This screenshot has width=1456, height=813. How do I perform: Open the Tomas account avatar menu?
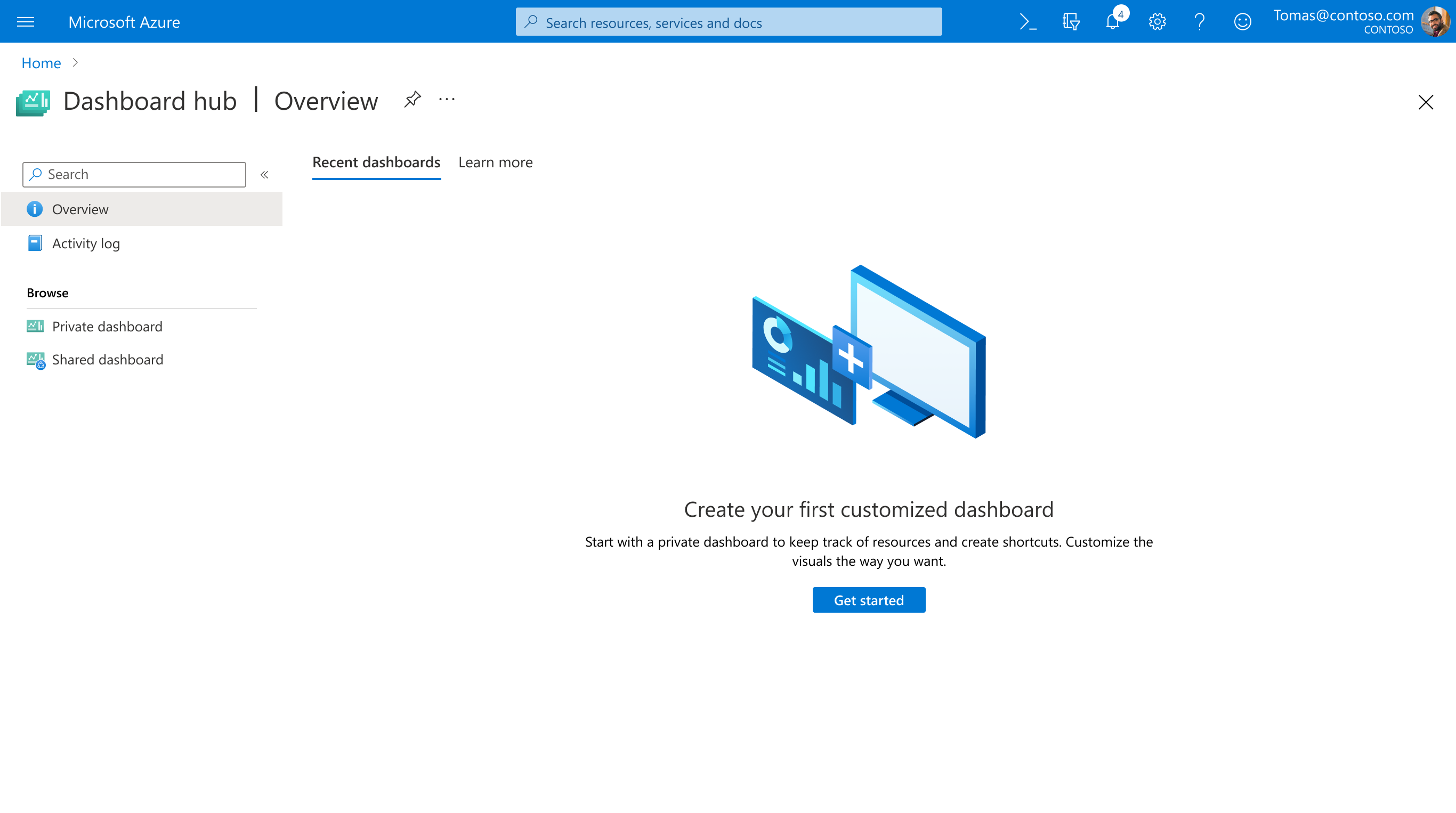click(x=1435, y=21)
